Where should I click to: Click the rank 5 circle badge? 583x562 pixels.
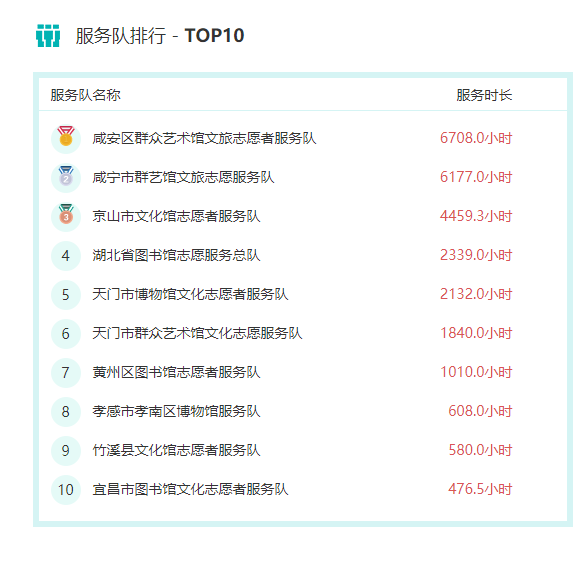66,294
